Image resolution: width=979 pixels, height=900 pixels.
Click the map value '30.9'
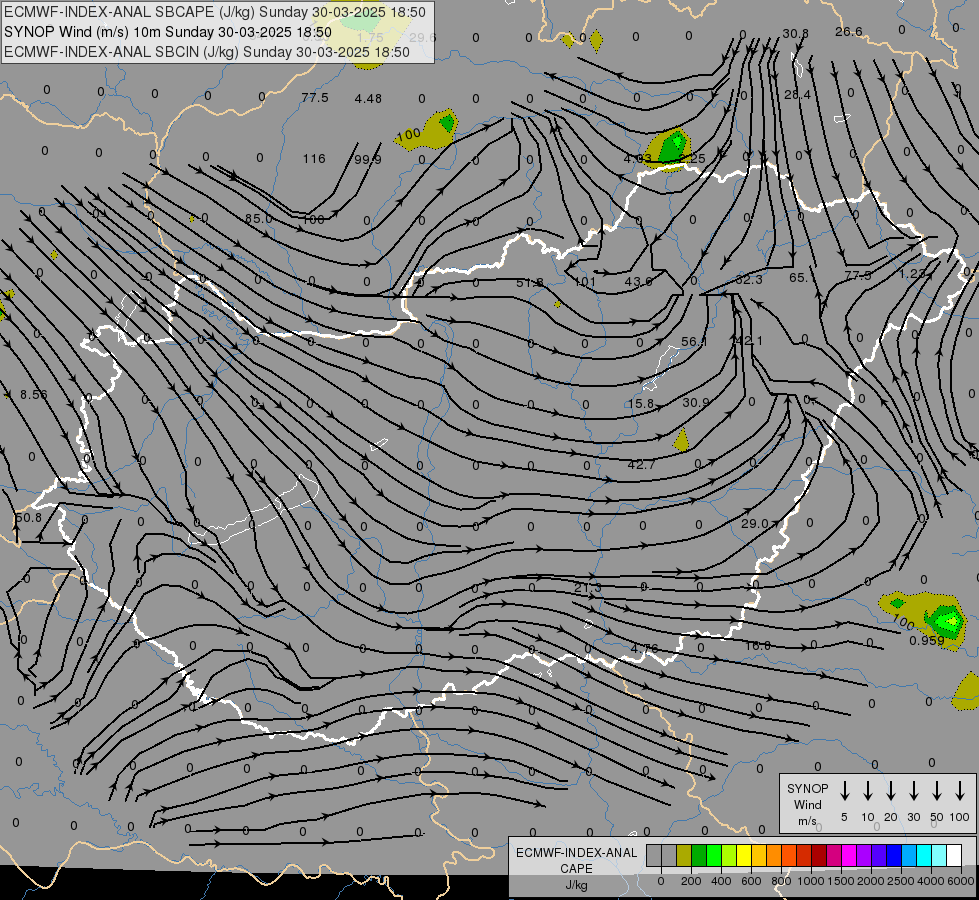tap(696, 402)
